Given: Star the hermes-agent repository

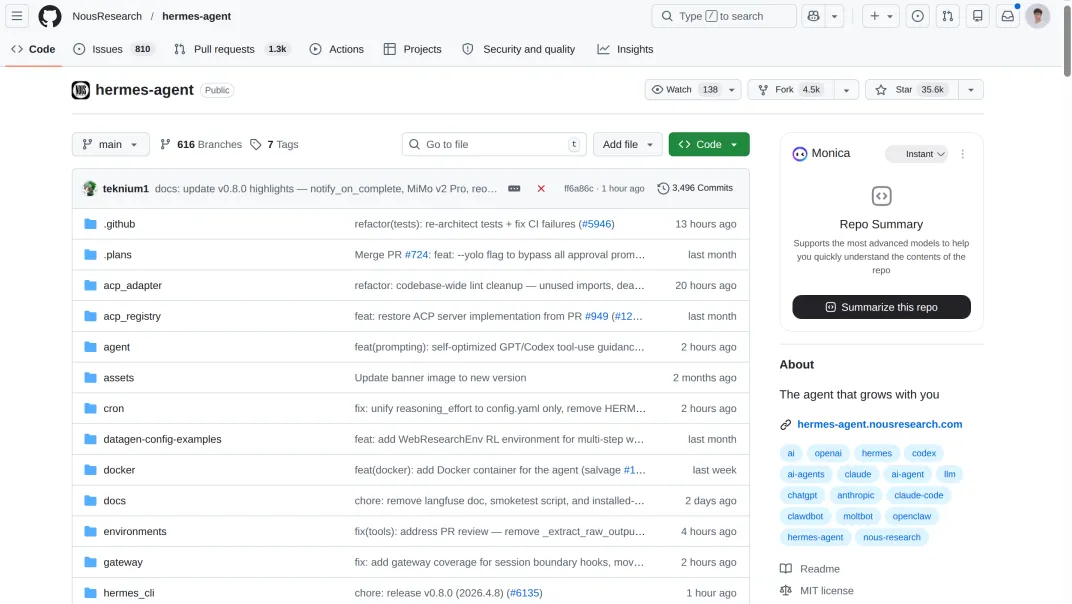Looking at the screenshot, I should (912, 90).
